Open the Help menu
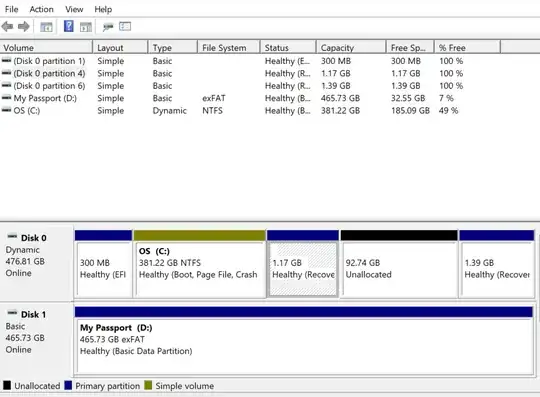Viewport: 540px width, 397px height. (x=103, y=9)
